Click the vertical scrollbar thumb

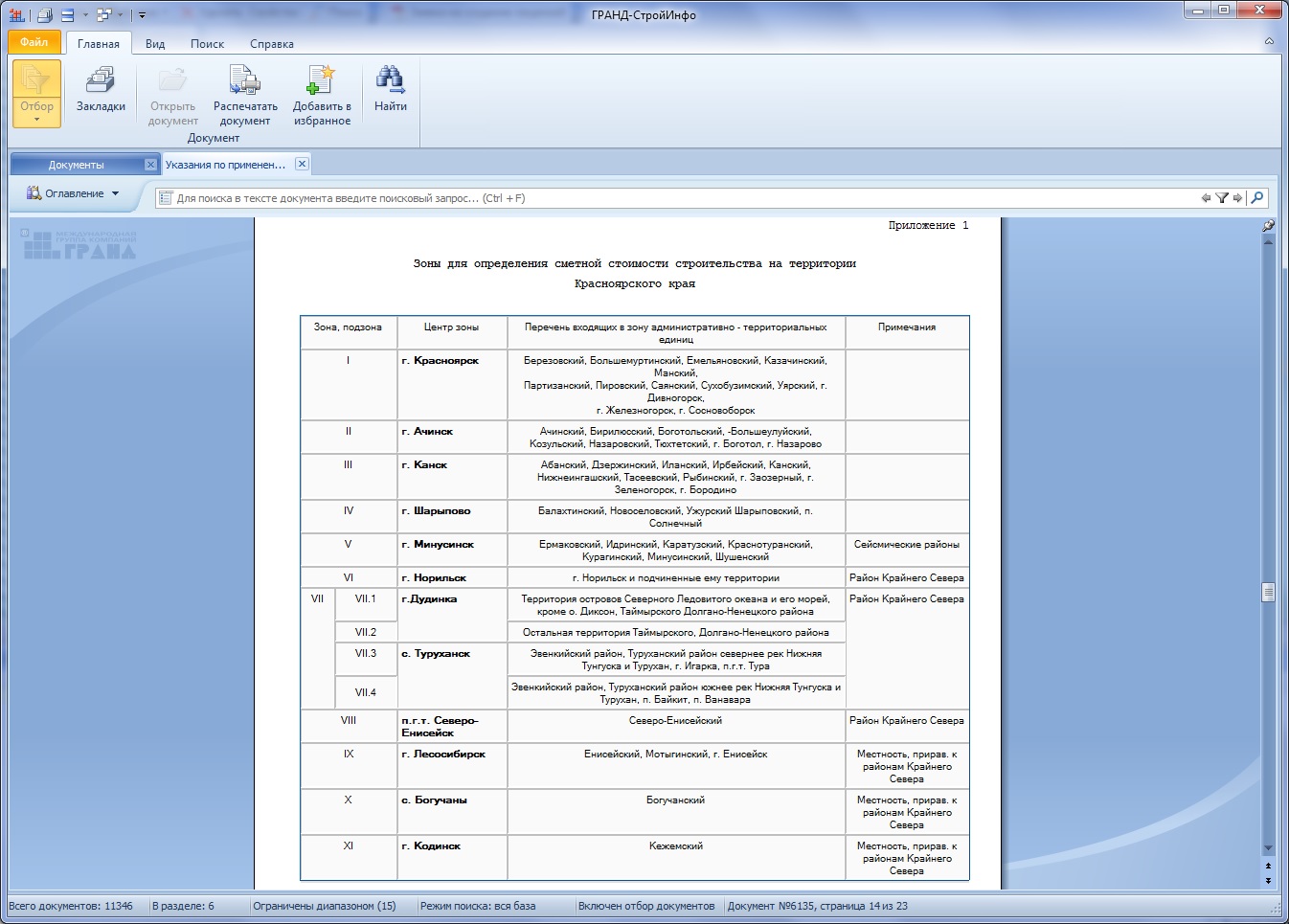tap(1268, 592)
